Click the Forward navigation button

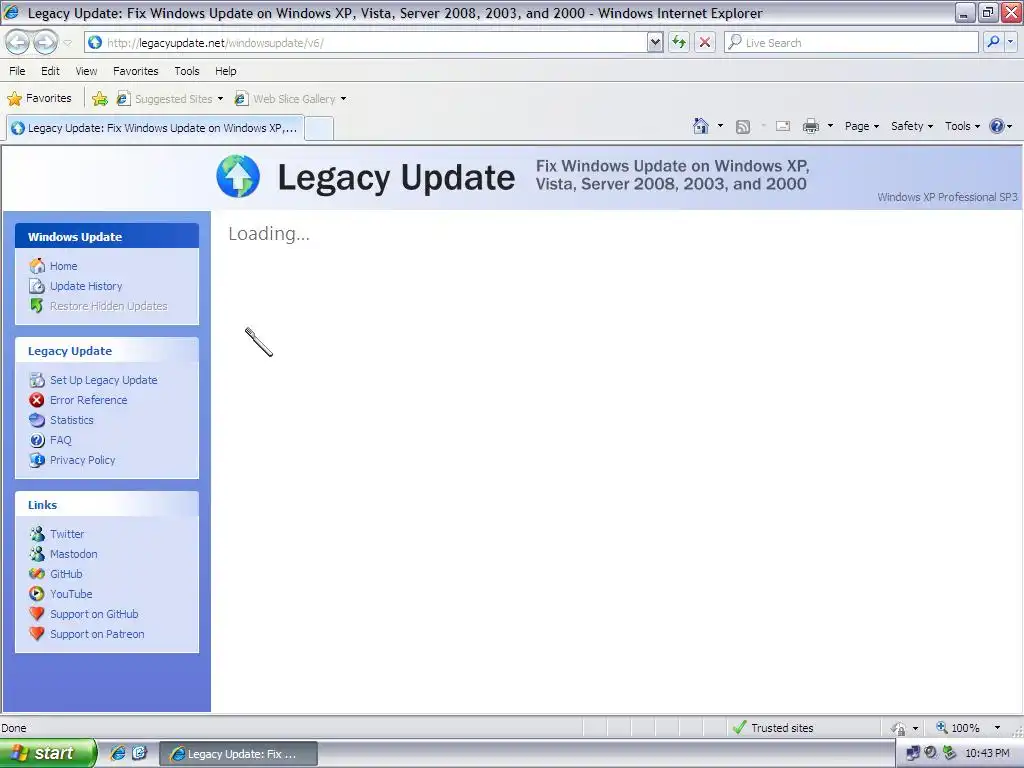(45, 42)
